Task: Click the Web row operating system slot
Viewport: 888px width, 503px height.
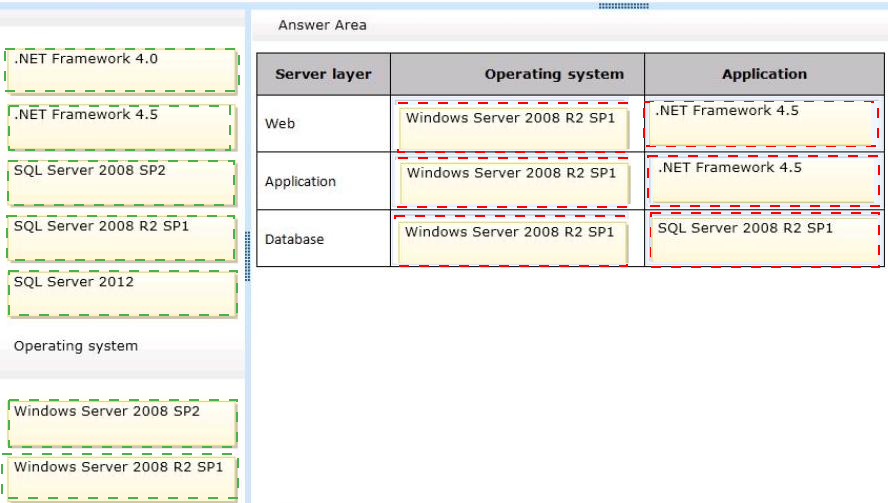Action: pyautogui.click(x=513, y=127)
